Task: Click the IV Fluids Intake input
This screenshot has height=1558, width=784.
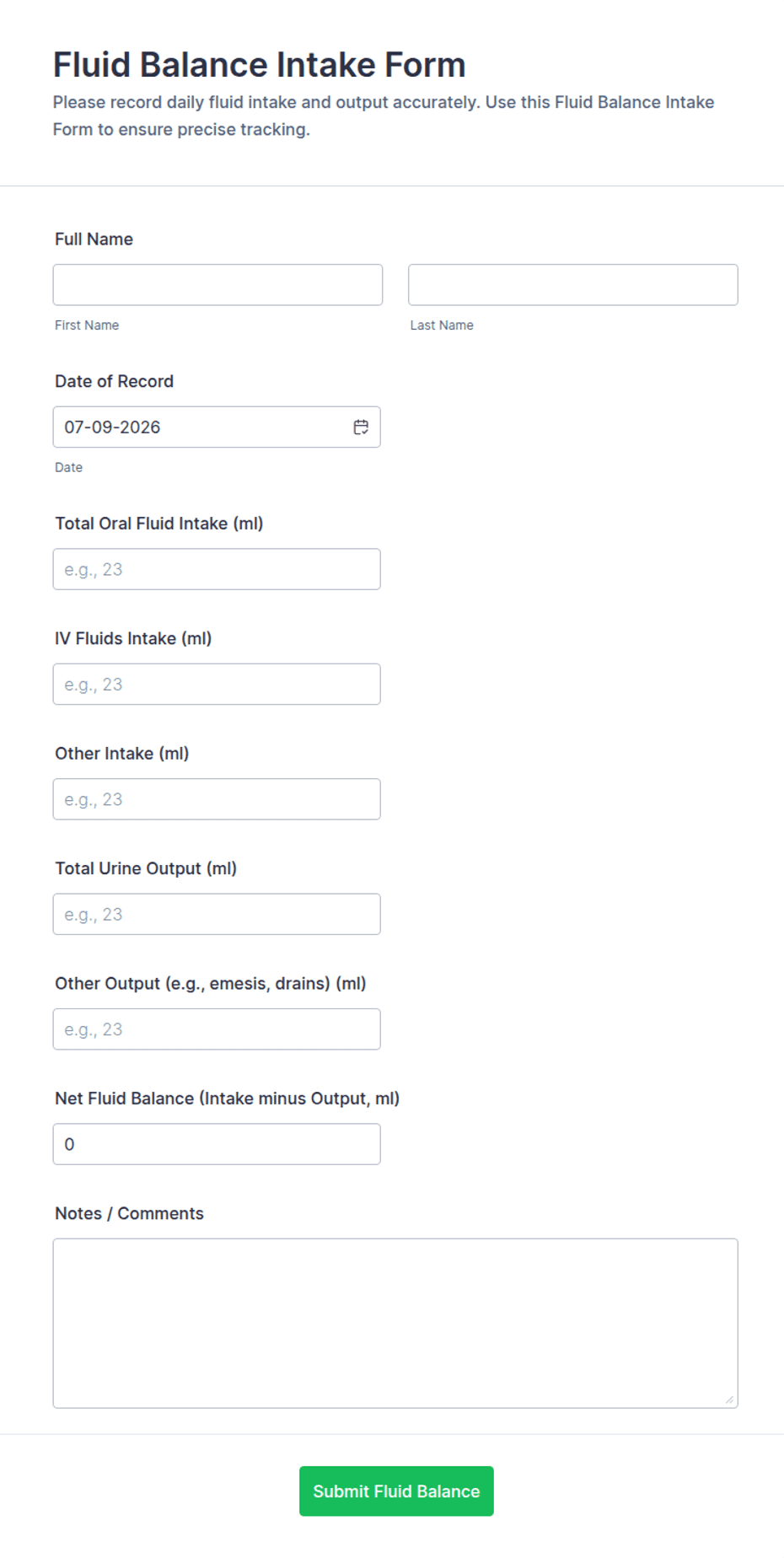Action: coord(217,685)
